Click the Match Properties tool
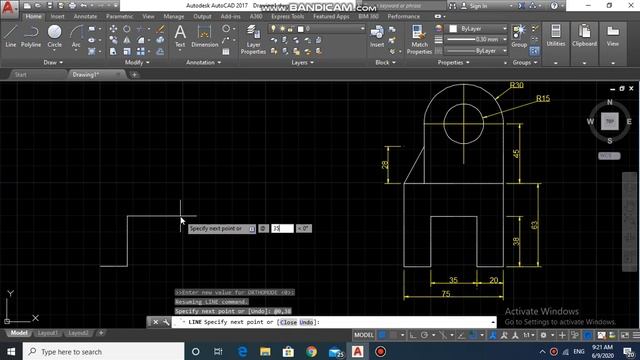The height and width of the screenshot is (360, 640). click(419, 39)
